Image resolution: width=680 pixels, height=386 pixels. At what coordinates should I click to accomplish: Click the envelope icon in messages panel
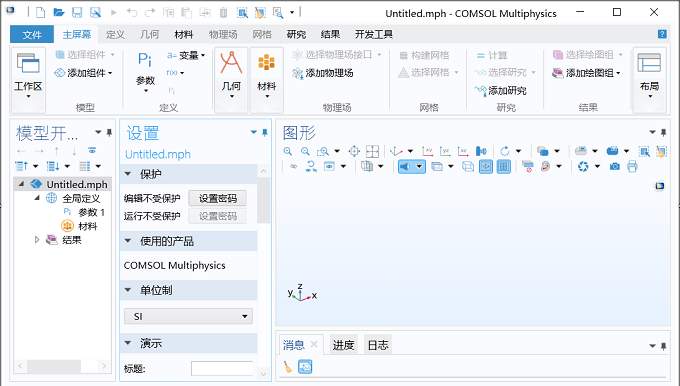[x=305, y=367]
